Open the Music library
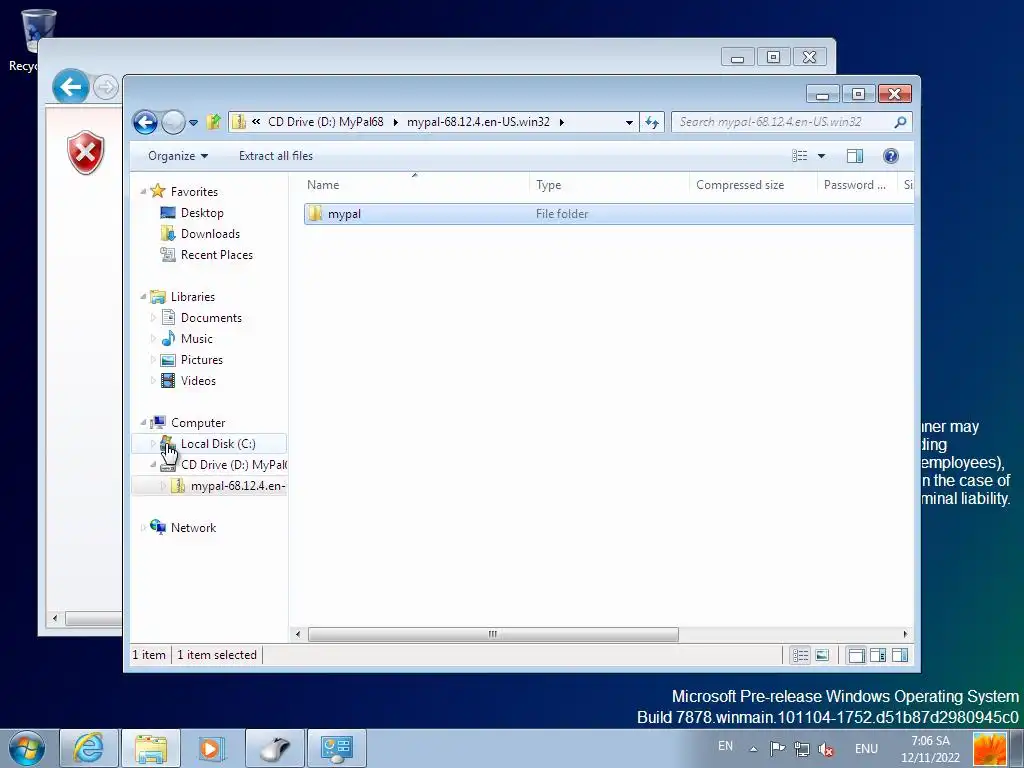The width and height of the screenshot is (1024, 768). tap(197, 338)
